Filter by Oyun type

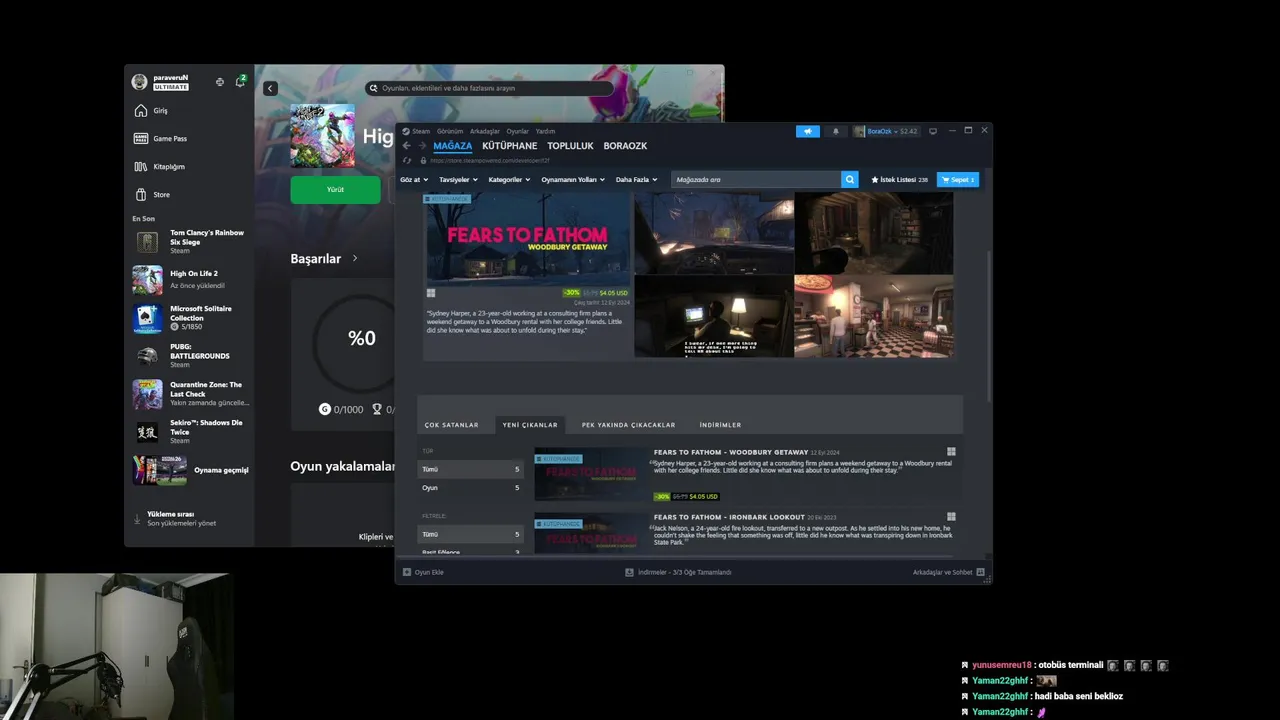coord(470,488)
